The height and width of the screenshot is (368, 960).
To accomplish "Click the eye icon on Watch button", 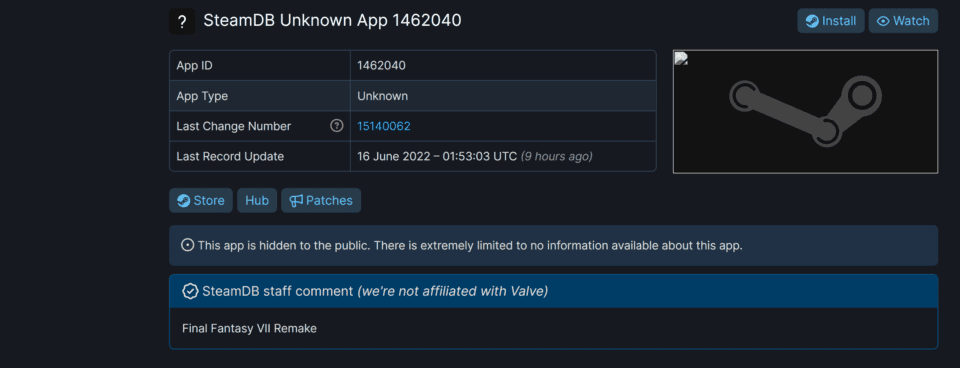I will point(883,21).
